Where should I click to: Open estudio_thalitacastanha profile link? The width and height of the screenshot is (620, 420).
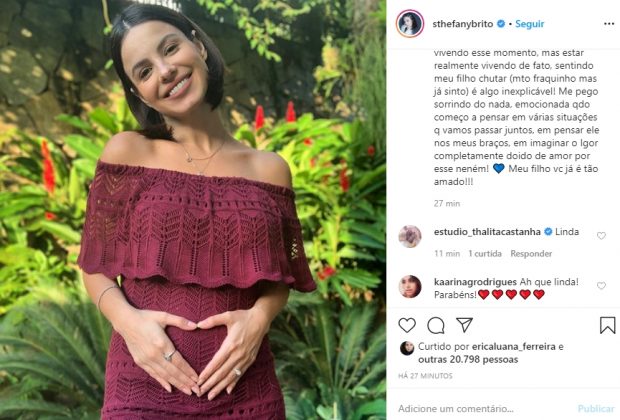tap(487, 232)
